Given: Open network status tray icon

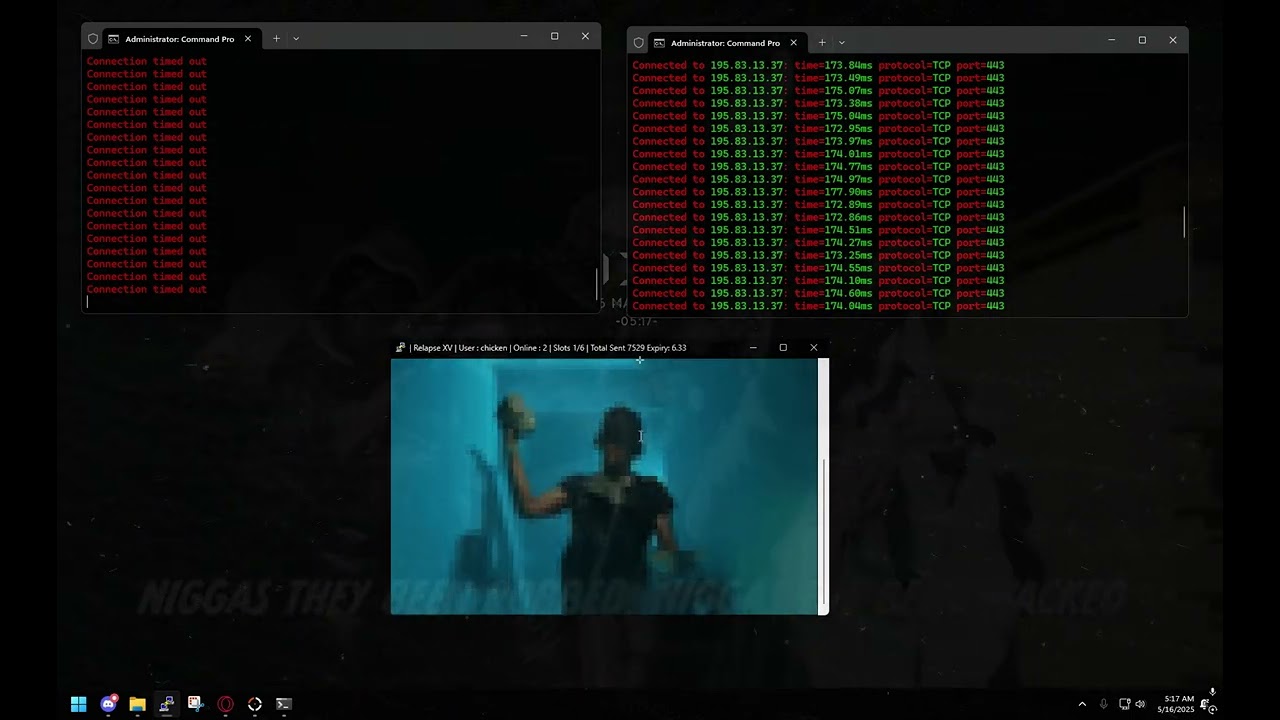Looking at the screenshot, I should [1124, 704].
